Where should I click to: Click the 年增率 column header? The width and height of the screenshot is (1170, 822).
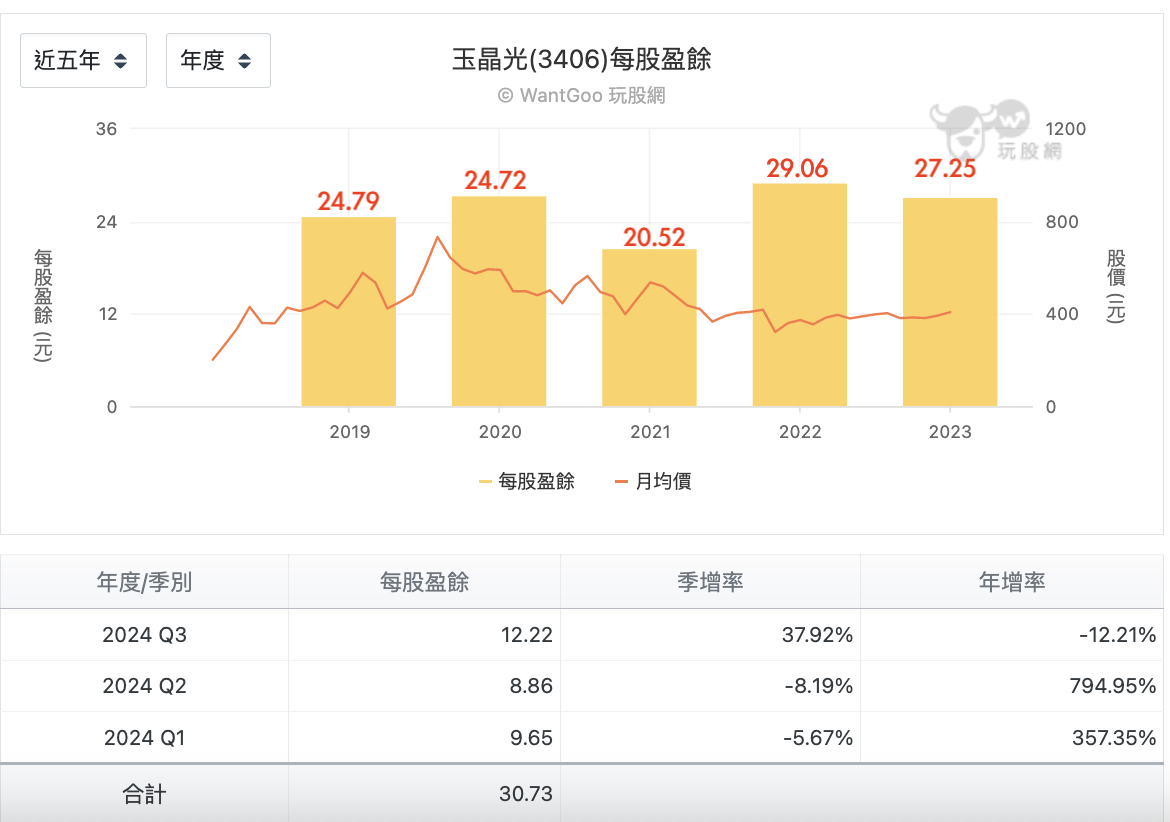1012,582
